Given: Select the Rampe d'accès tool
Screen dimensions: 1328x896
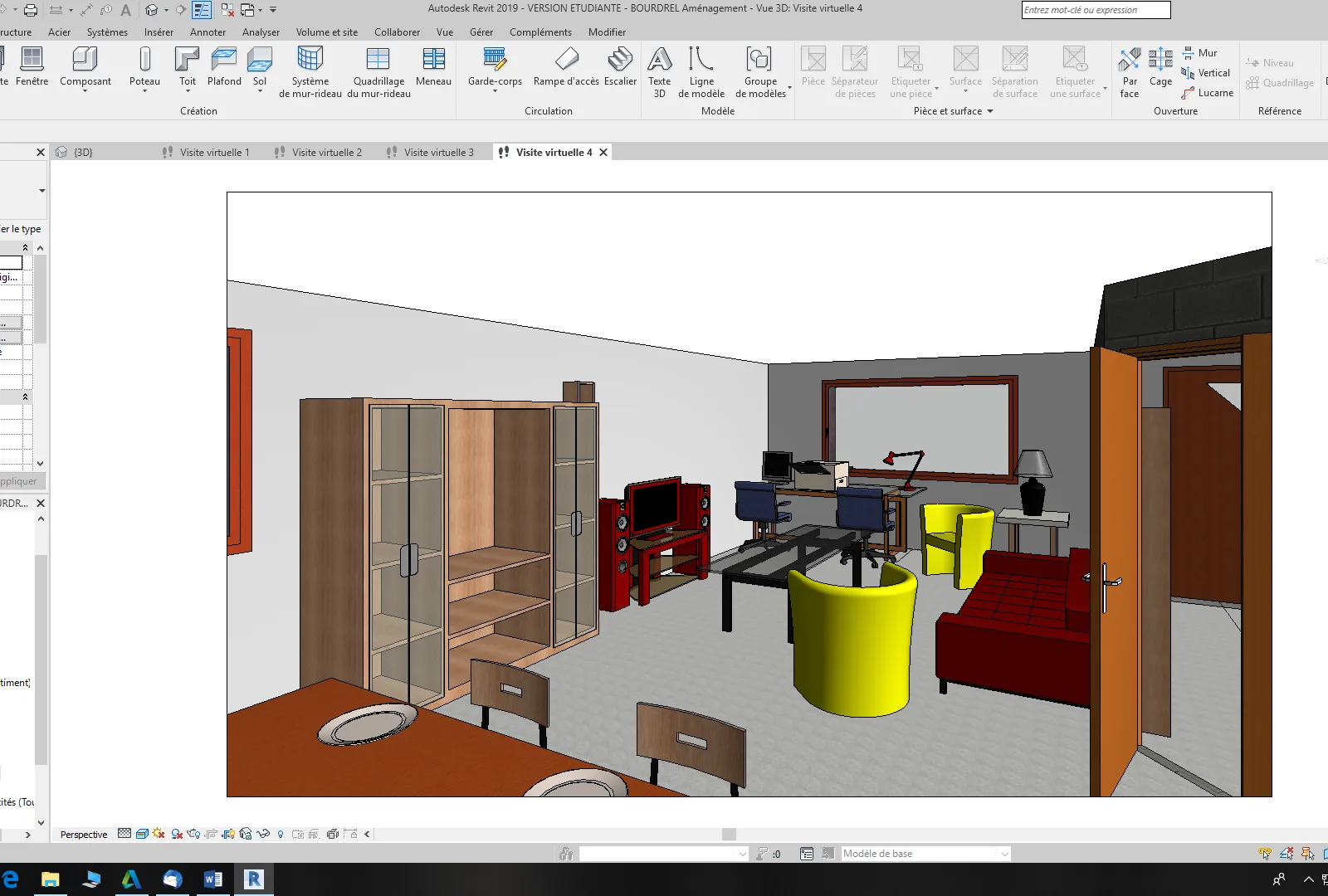Looking at the screenshot, I should click(x=566, y=66).
